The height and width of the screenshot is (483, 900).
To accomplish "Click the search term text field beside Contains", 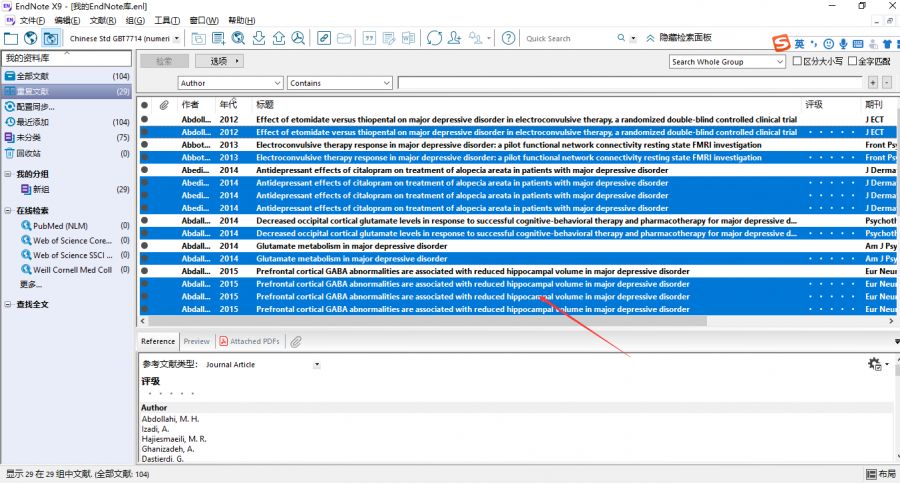I will click(630, 83).
